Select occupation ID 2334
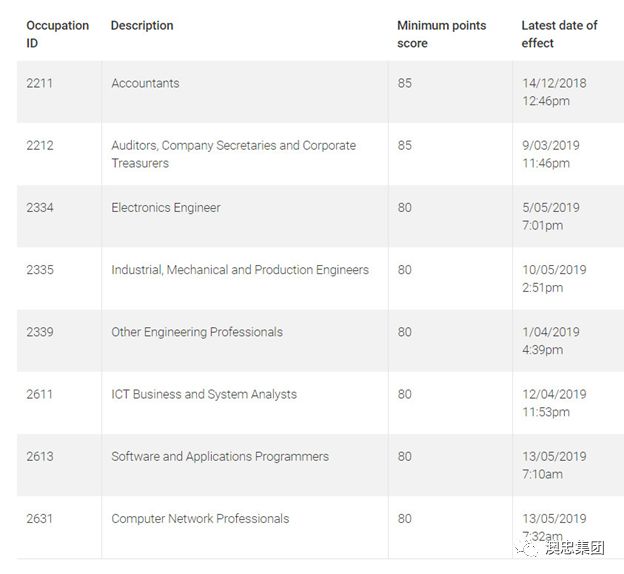This screenshot has height=574, width=624. pyautogui.click(x=40, y=207)
